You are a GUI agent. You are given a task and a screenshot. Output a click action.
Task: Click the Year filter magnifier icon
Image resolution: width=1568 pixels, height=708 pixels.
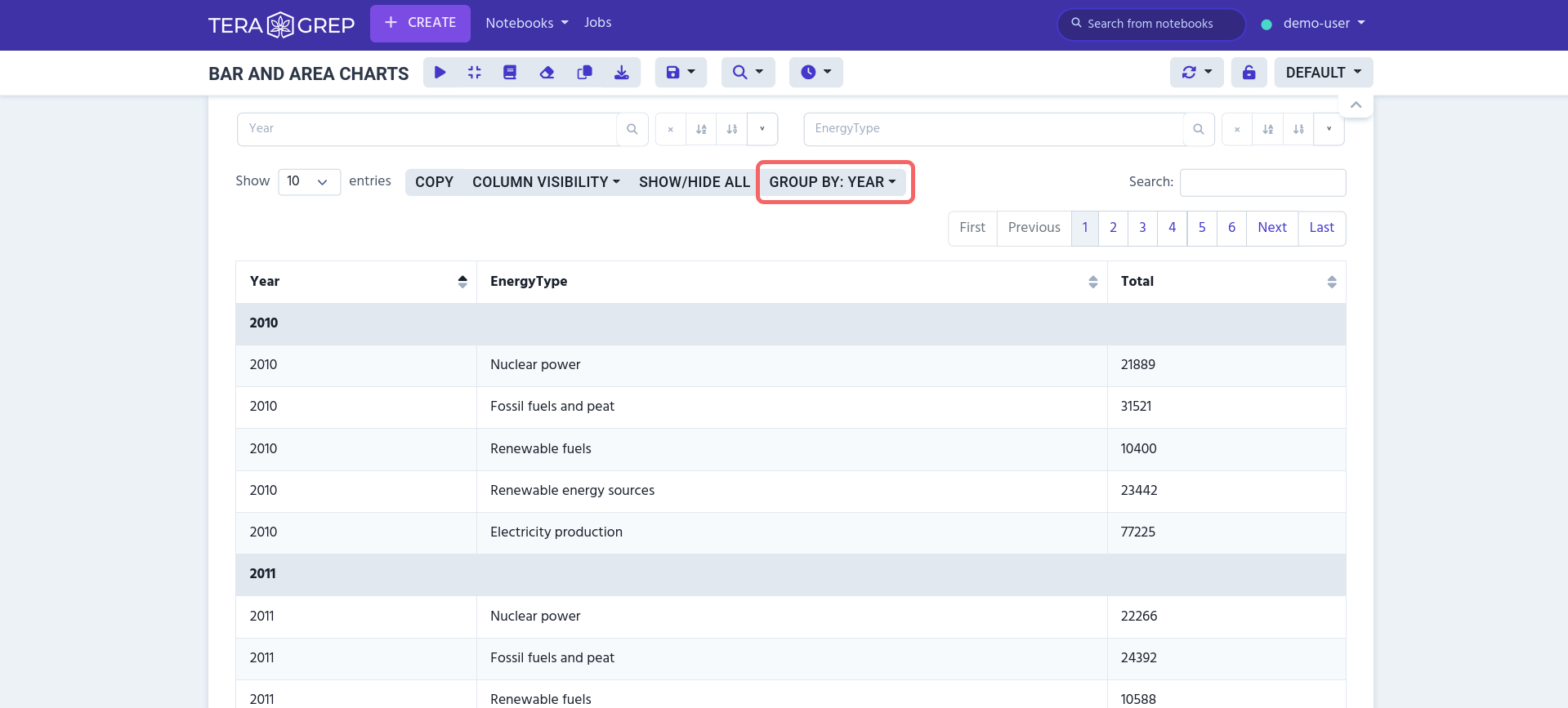632,129
